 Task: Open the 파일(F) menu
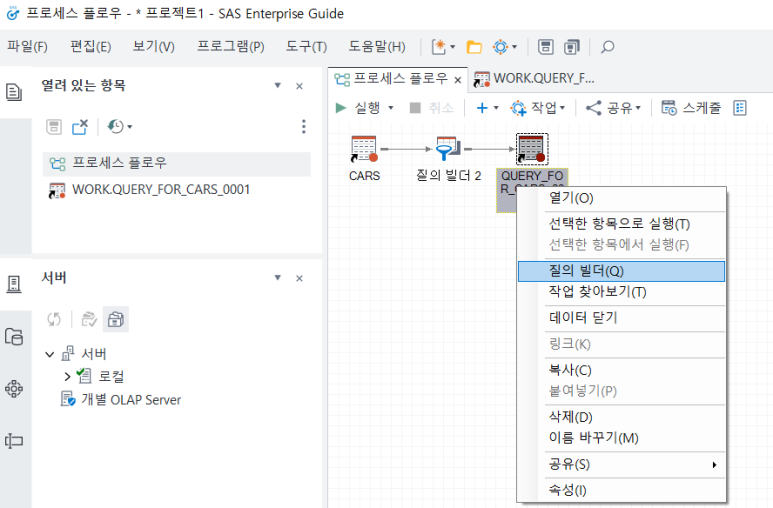click(27, 47)
